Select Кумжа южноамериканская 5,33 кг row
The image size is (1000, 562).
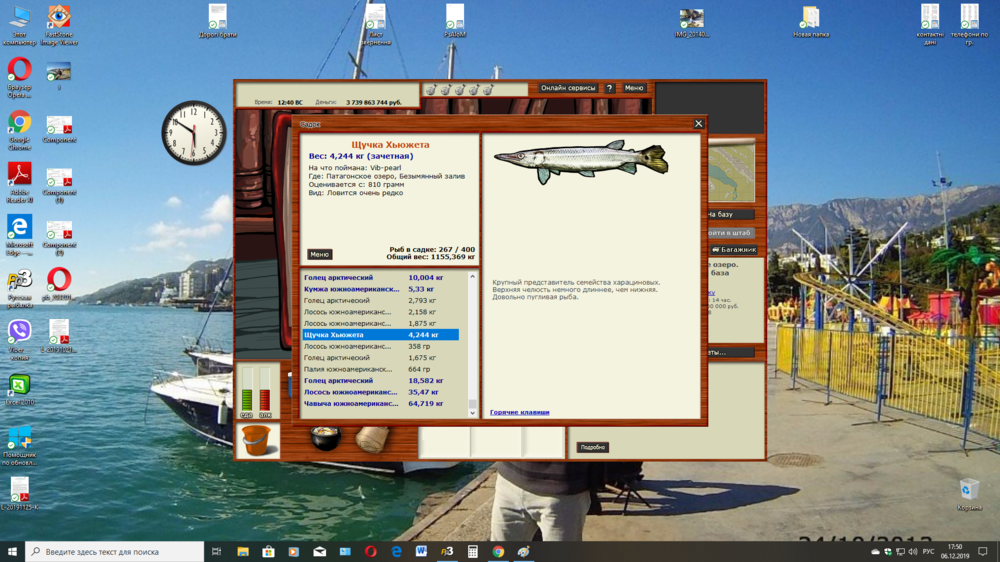380,289
